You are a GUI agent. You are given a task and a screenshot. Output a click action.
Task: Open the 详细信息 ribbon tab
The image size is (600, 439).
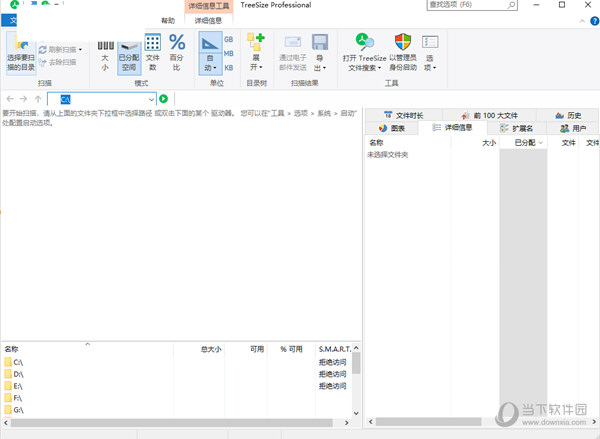208,21
